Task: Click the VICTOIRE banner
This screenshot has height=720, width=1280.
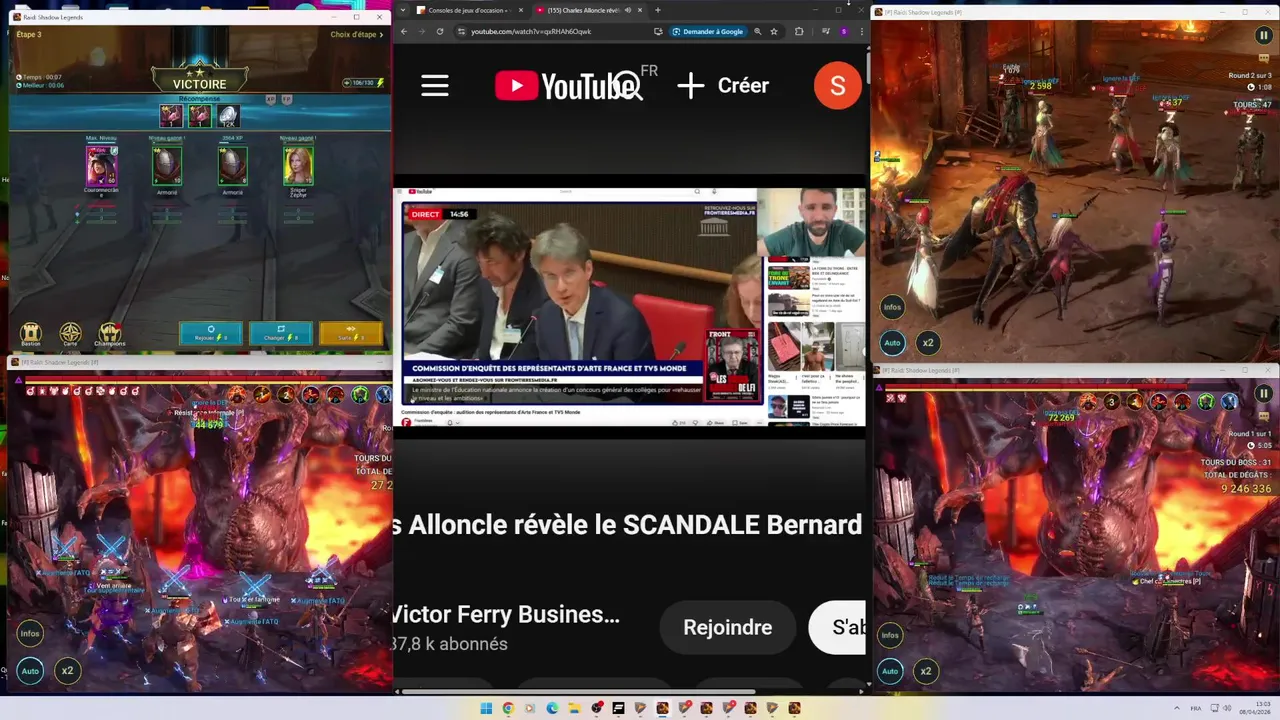Action: (x=200, y=80)
